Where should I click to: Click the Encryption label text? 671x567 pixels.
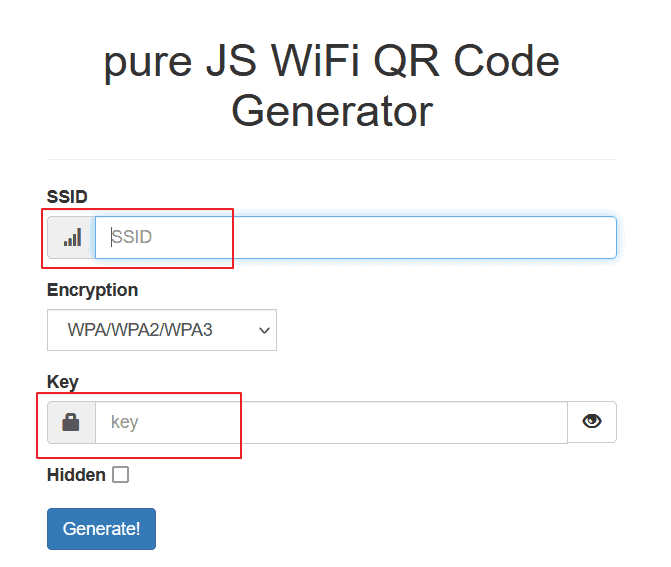(92, 290)
